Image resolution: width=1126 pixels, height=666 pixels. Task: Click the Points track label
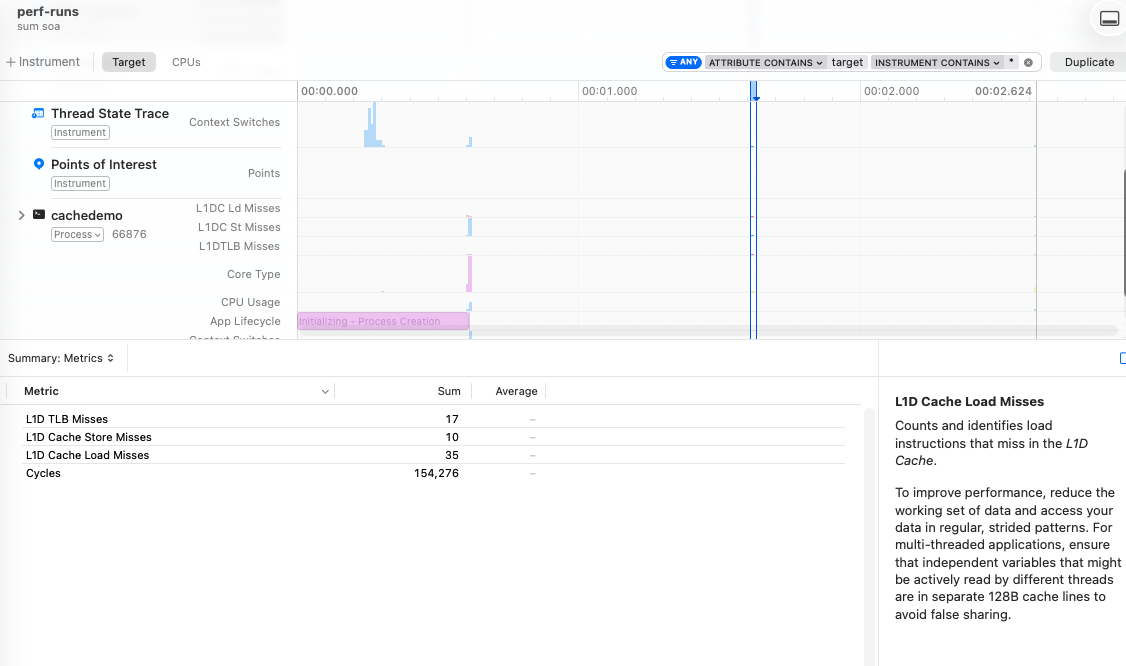click(x=264, y=173)
